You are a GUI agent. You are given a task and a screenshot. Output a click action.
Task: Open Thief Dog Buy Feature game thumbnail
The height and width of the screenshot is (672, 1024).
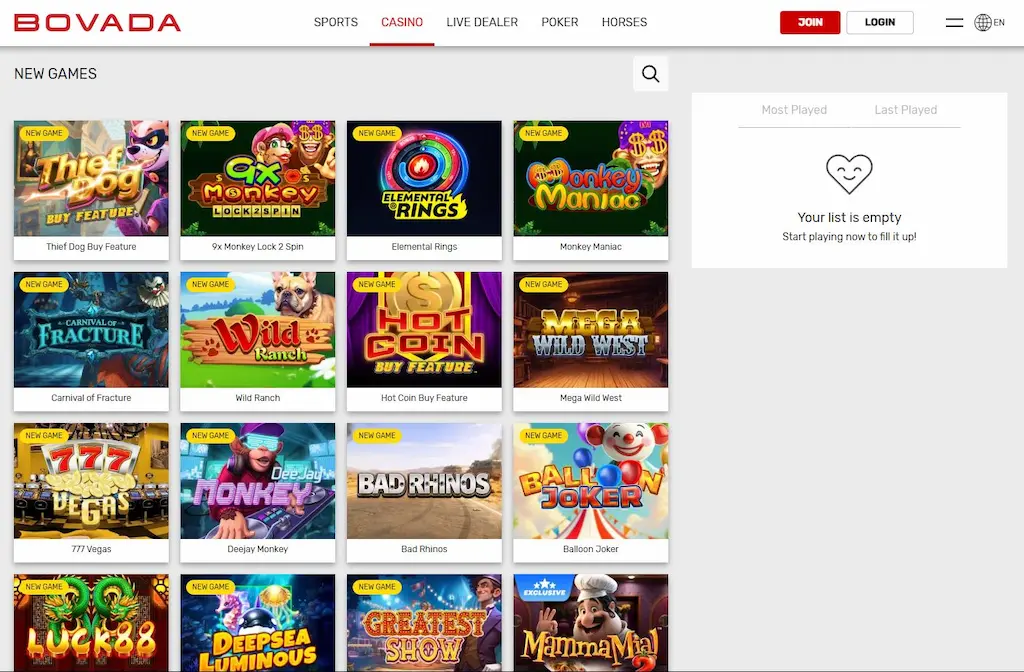91,178
